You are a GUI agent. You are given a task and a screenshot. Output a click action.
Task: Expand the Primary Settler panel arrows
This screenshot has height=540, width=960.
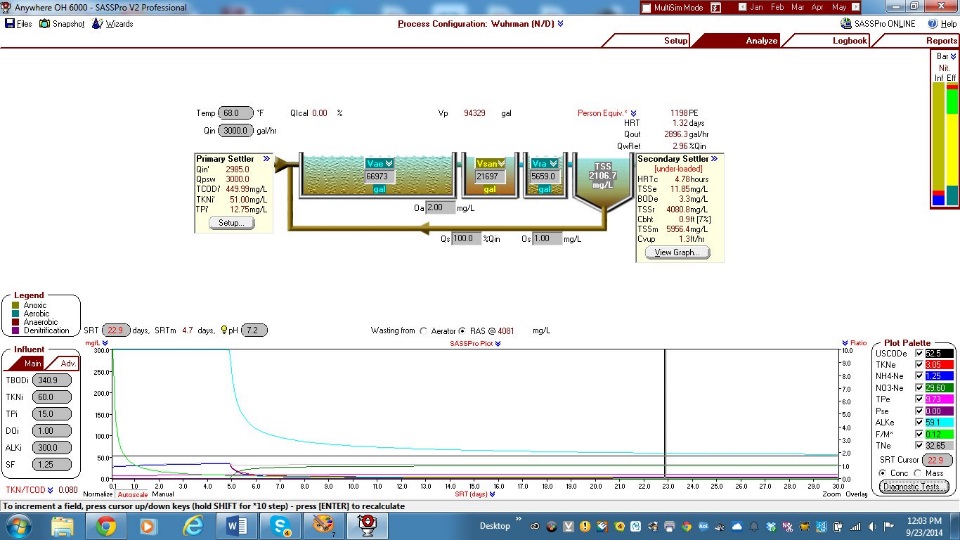266,158
